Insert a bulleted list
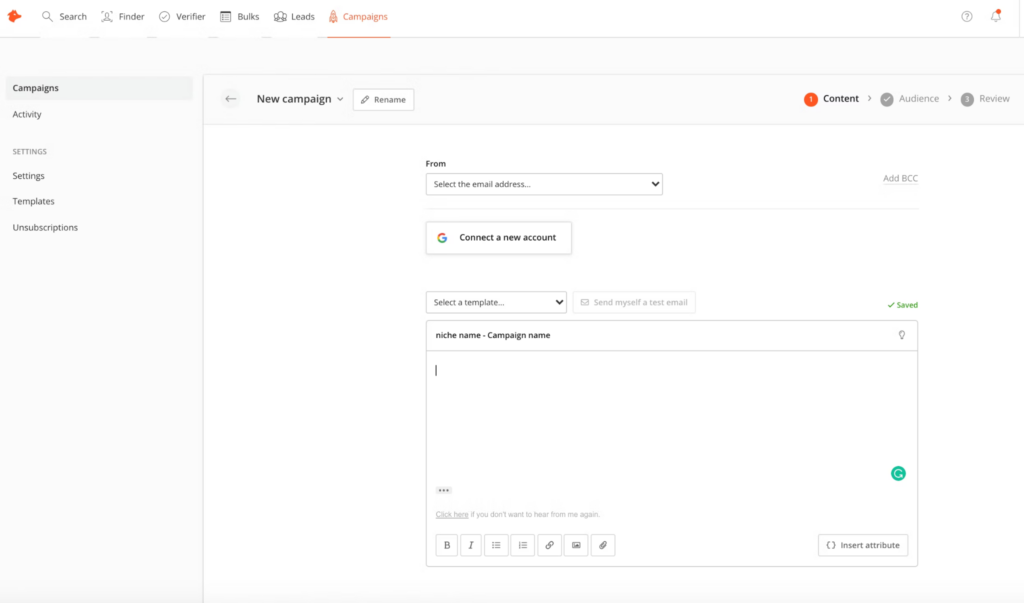 click(496, 545)
